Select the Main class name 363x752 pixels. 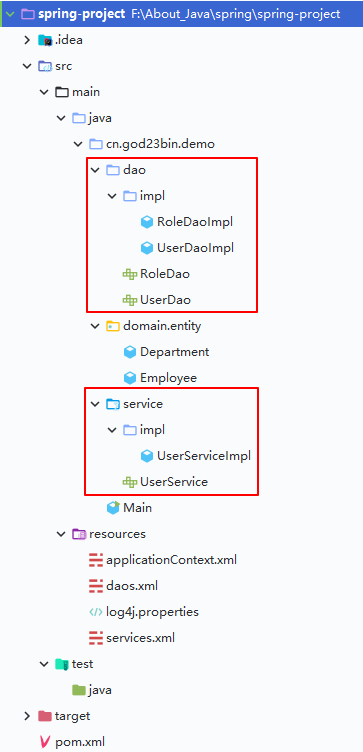137,507
